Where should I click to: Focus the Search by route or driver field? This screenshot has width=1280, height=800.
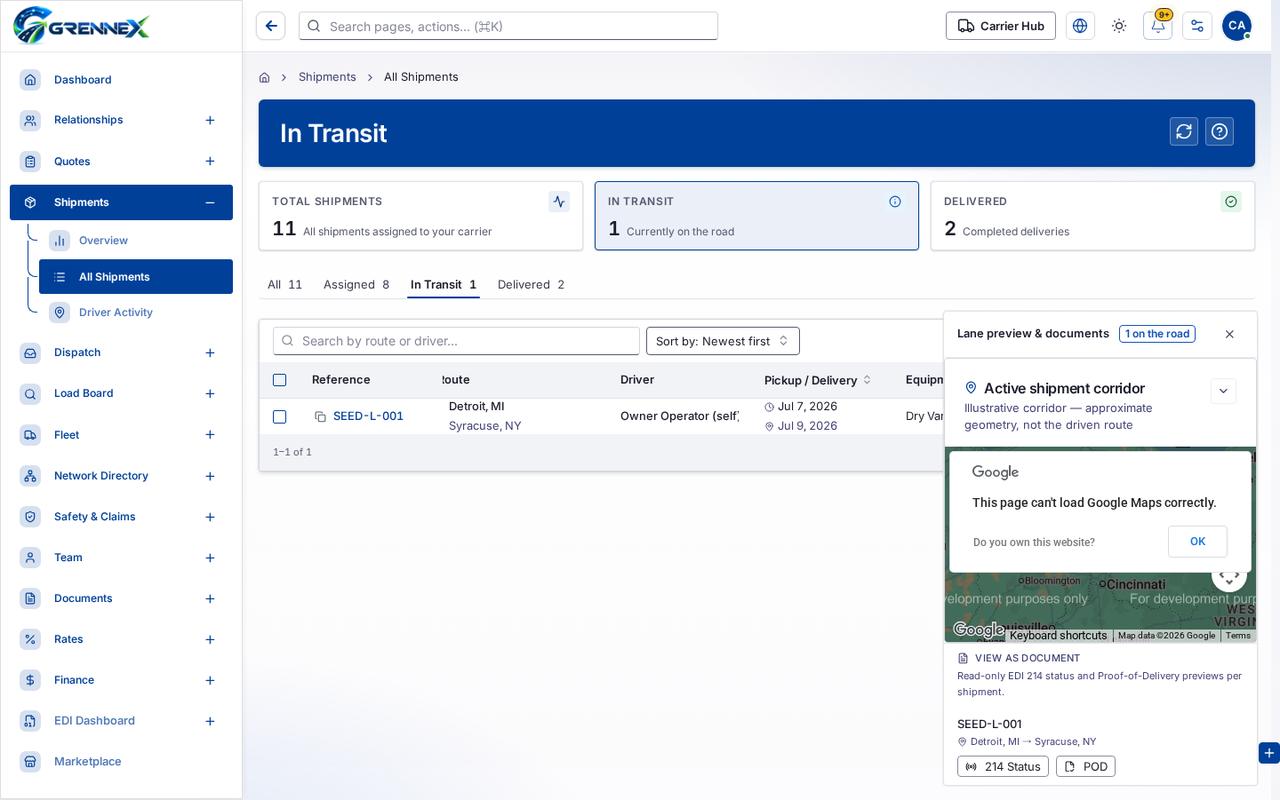(x=456, y=341)
